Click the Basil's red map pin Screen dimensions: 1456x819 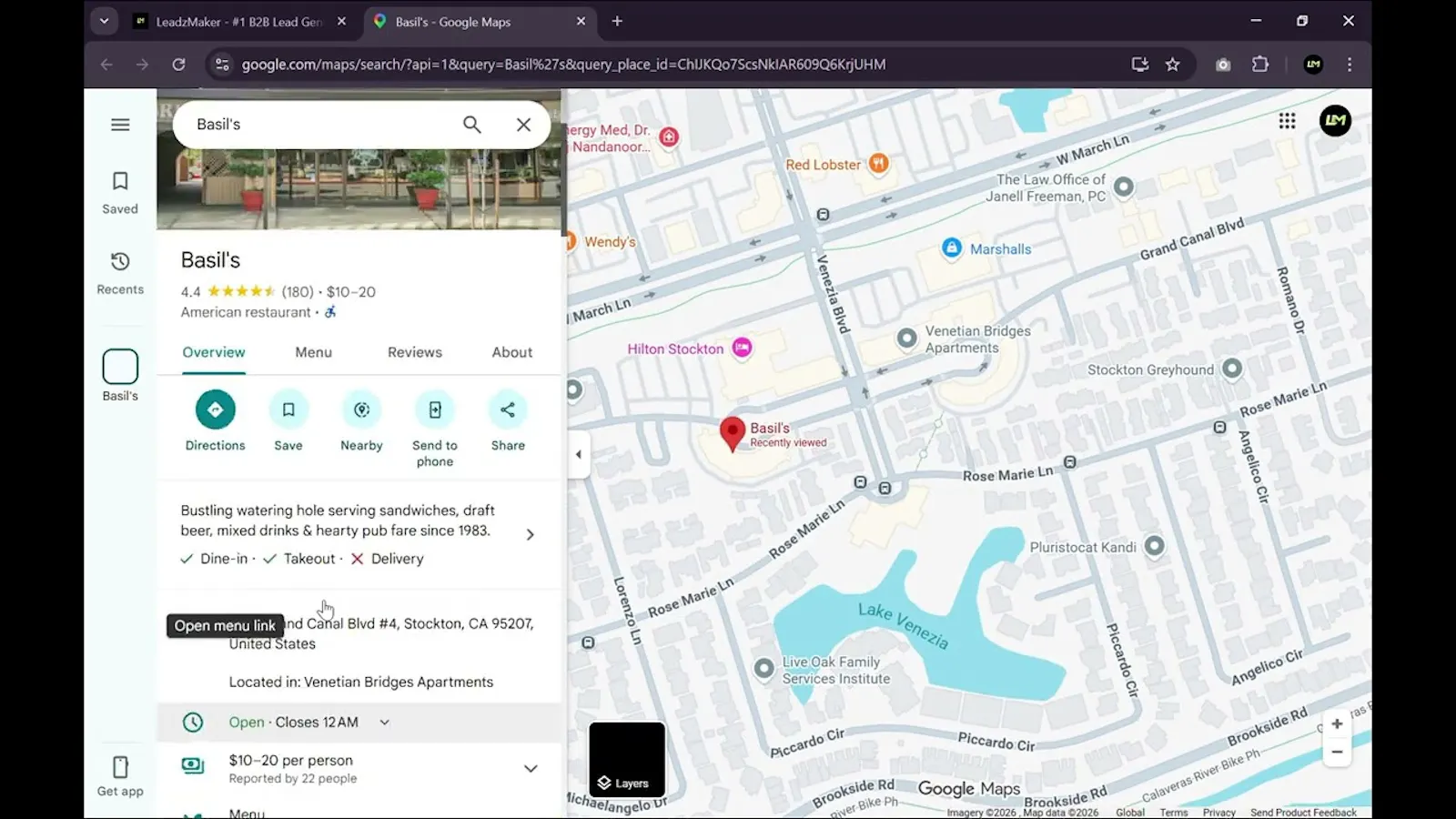point(733,434)
